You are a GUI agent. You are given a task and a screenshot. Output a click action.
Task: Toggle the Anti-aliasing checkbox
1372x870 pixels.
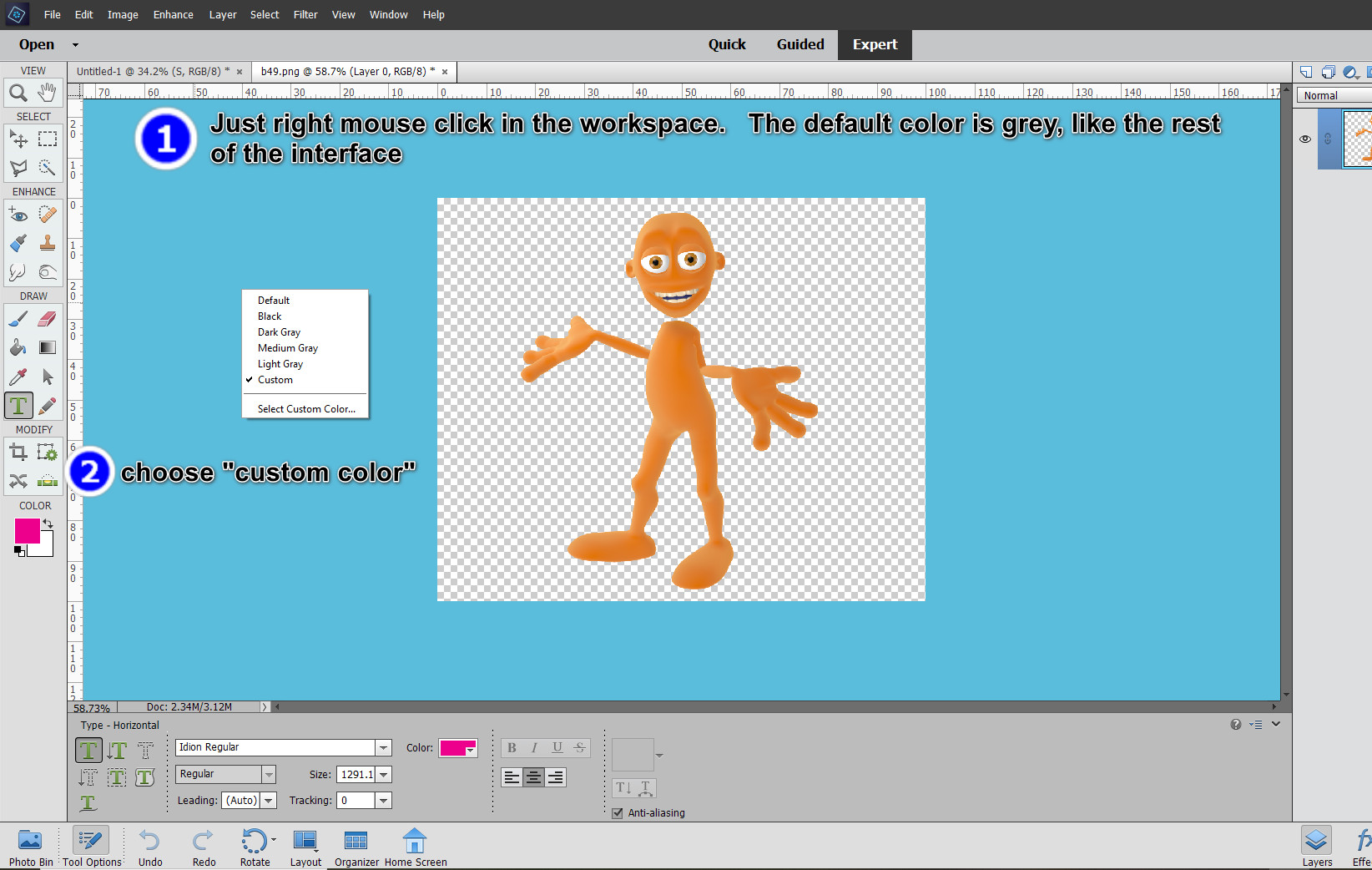[x=618, y=813]
